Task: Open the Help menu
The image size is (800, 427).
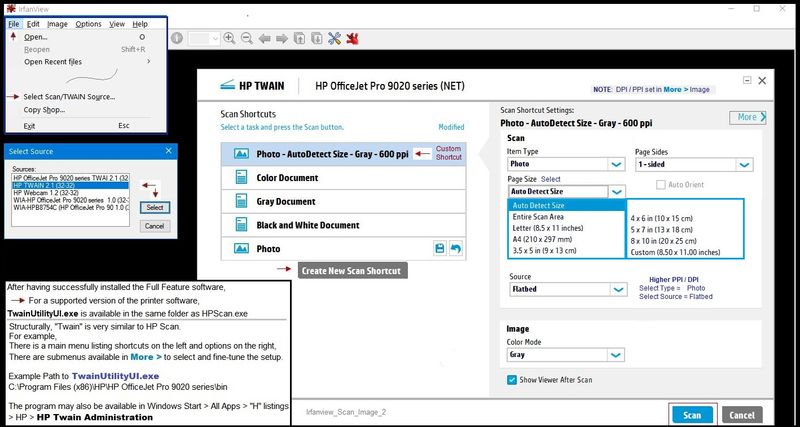Action: pos(140,24)
